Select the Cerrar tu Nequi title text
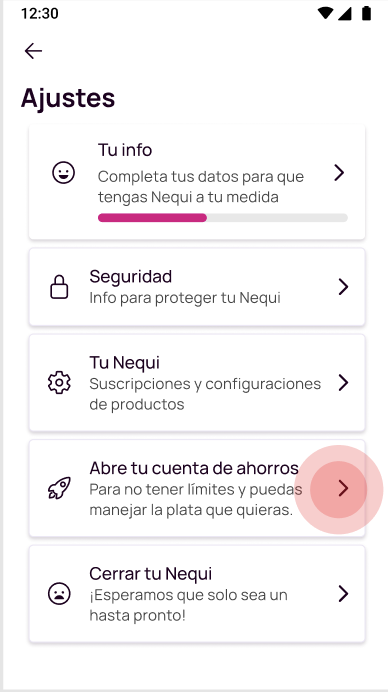This screenshot has width=388, height=692. (151, 574)
